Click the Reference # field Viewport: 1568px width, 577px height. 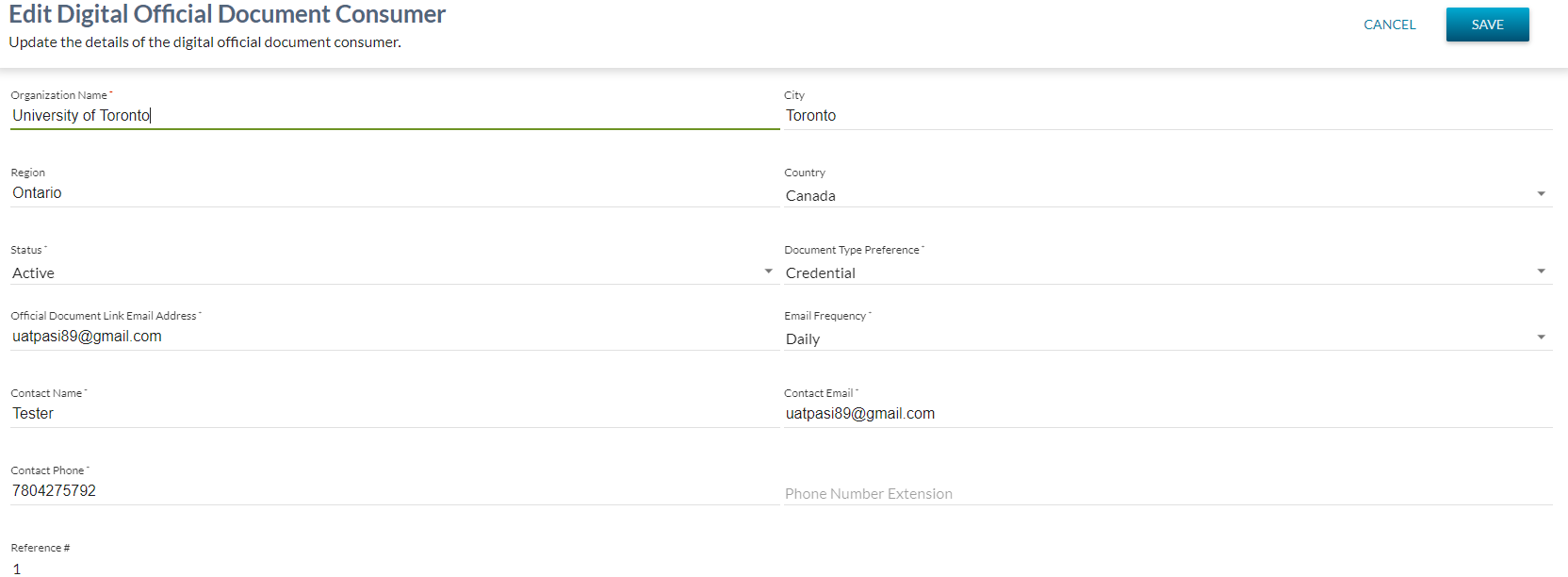point(394,568)
